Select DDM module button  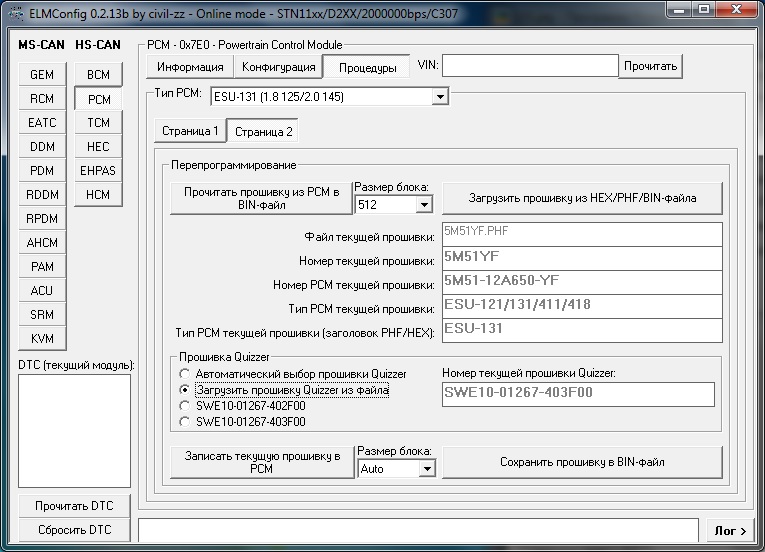click(42, 146)
